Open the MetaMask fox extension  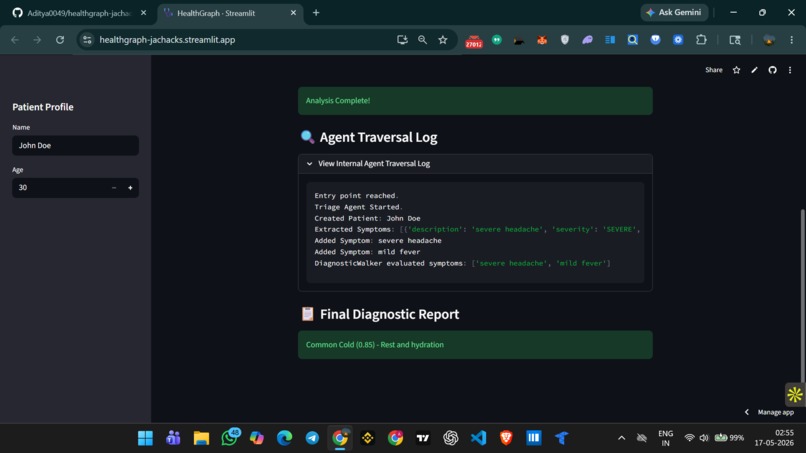point(542,40)
